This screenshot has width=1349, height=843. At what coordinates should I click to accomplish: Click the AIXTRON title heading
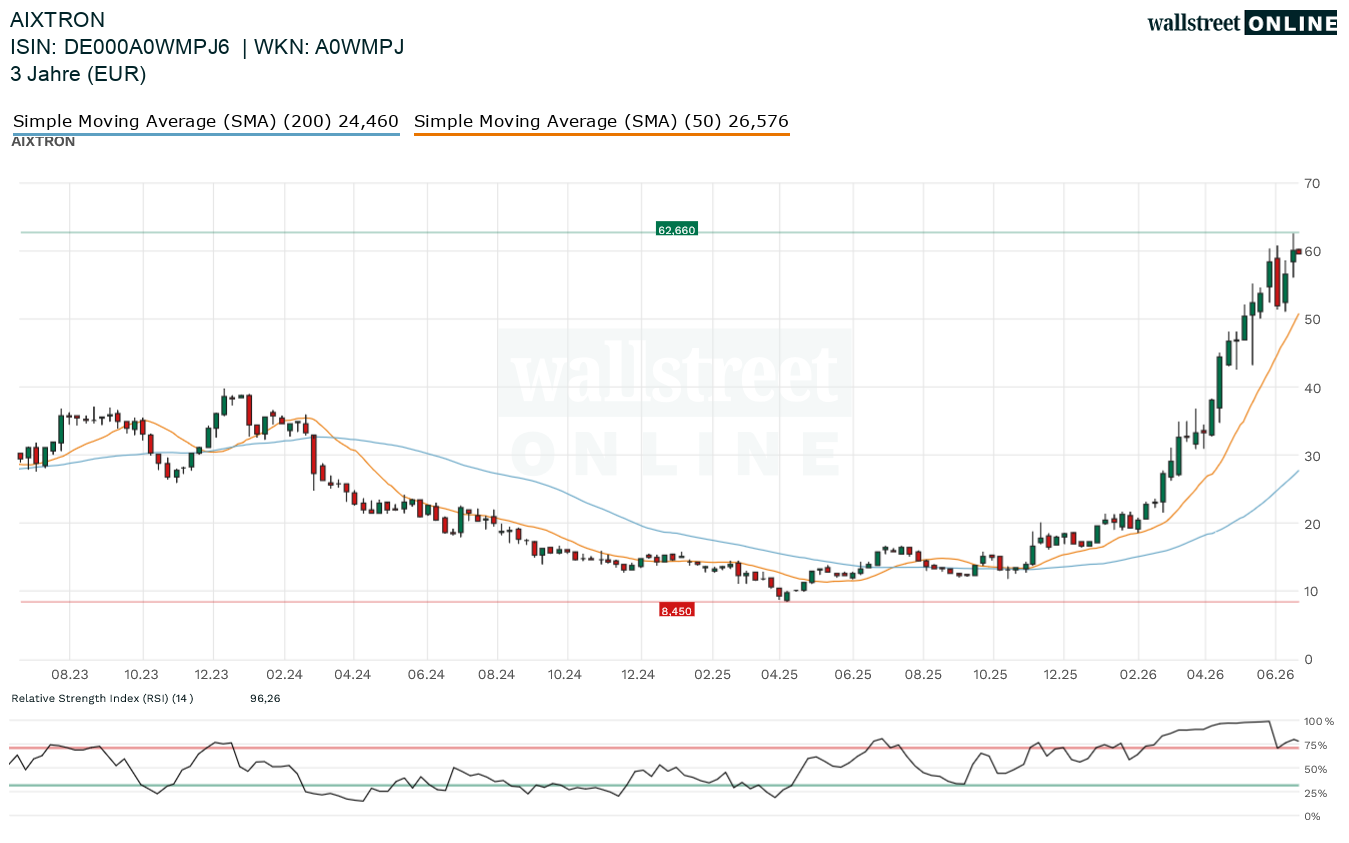pyautogui.click(x=57, y=20)
